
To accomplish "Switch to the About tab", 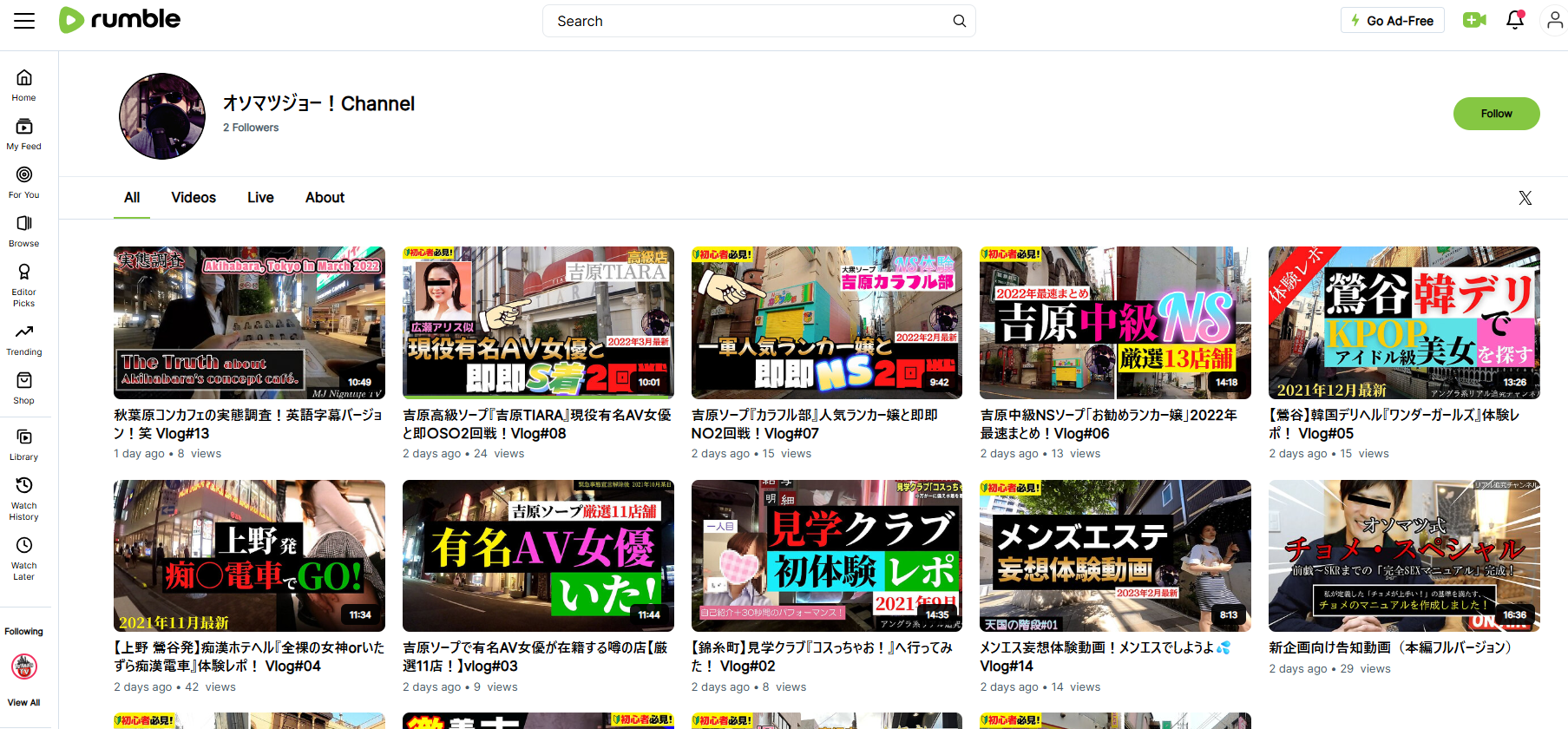I will coord(325,198).
